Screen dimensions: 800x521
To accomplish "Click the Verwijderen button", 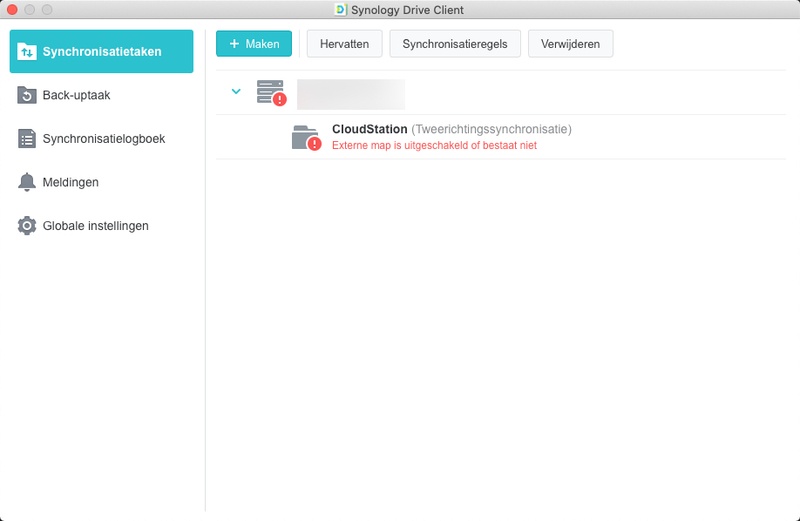I will pos(570,44).
